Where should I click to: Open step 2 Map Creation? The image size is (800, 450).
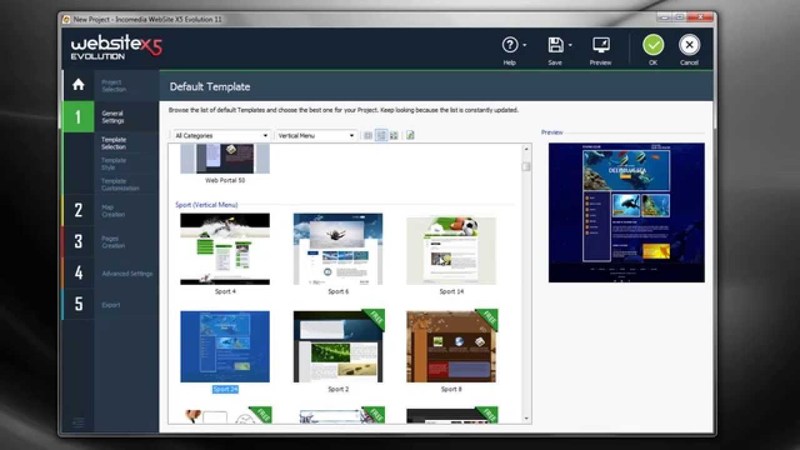pos(112,210)
